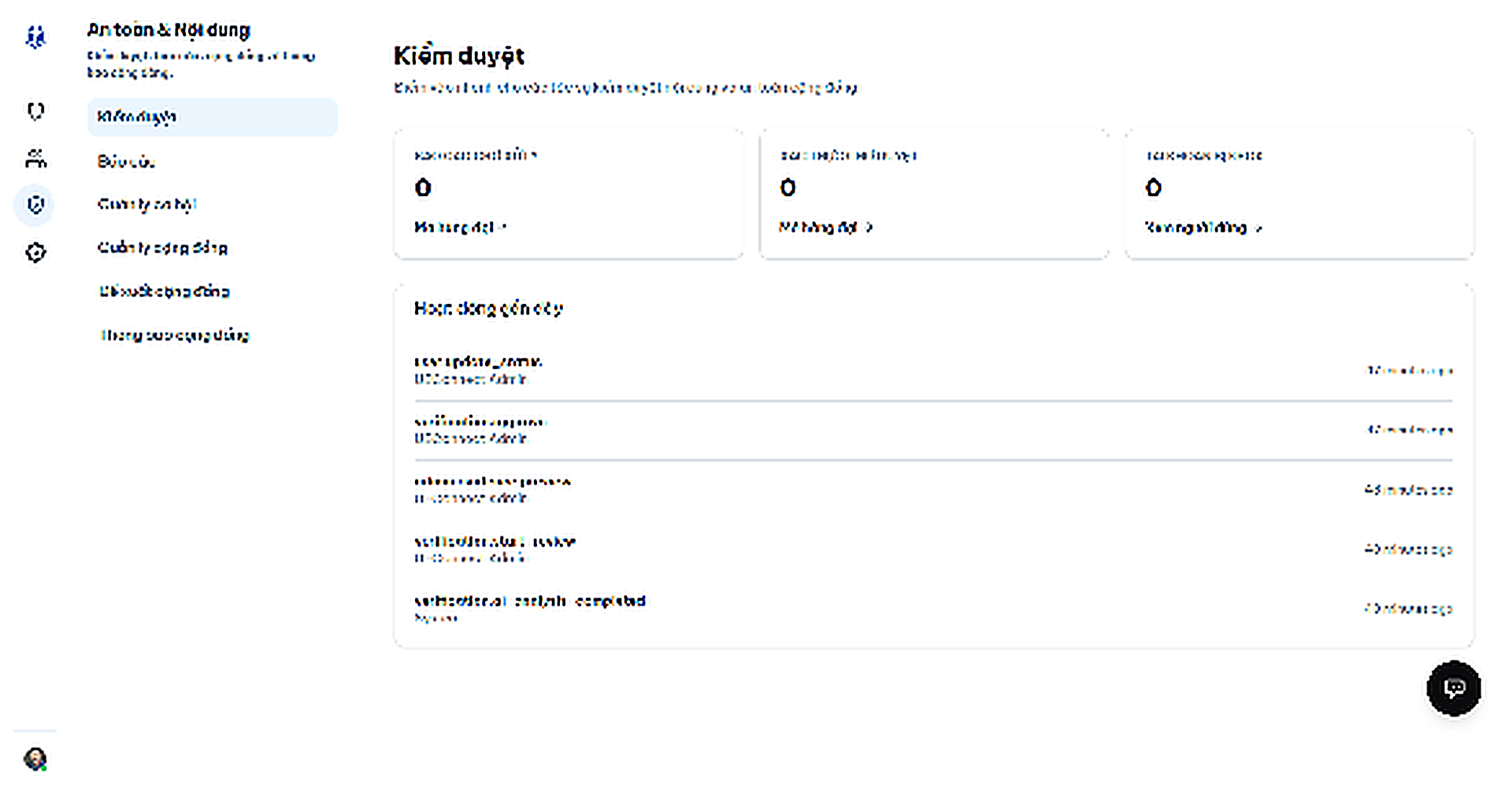Screen dimensions: 1512x807
Task: Open Báo cáo in the sidebar menu
Action: coord(213,161)
